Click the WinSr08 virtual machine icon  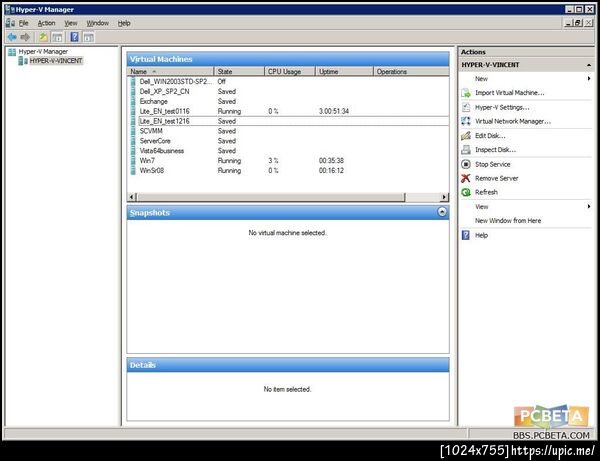(133, 171)
